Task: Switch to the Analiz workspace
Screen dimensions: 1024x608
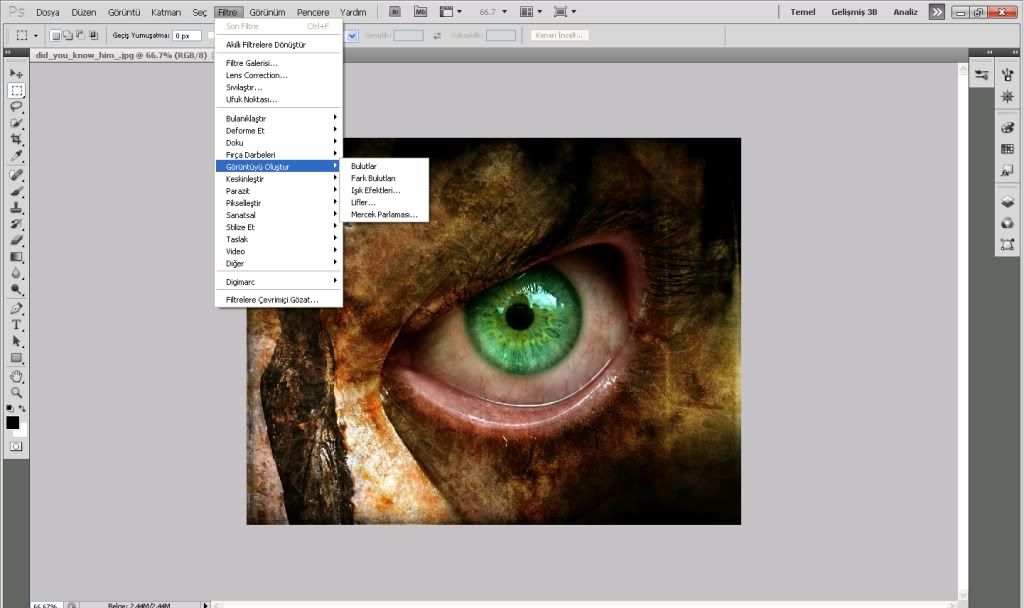Action: tap(905, 12)
